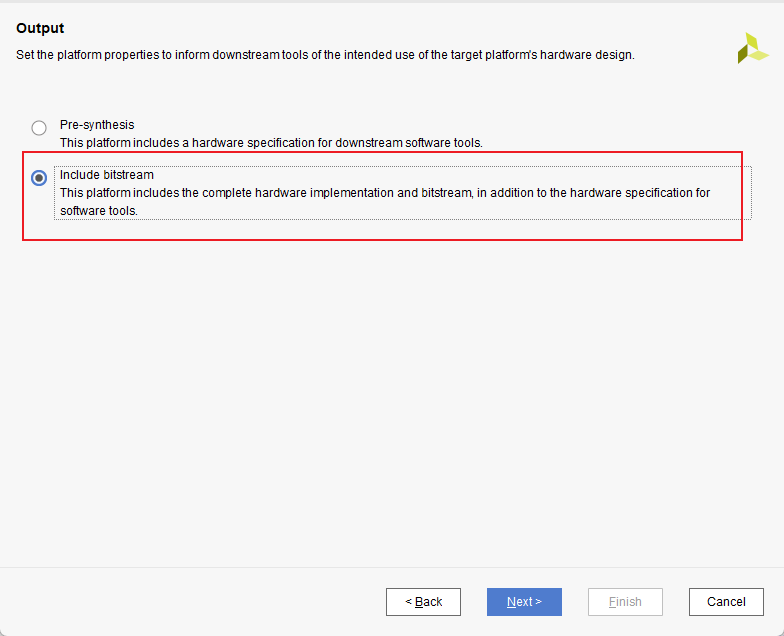Viewport: 784px width, 636px height.
Task: Cancel the export wizard
Action: tap(726, 602)
